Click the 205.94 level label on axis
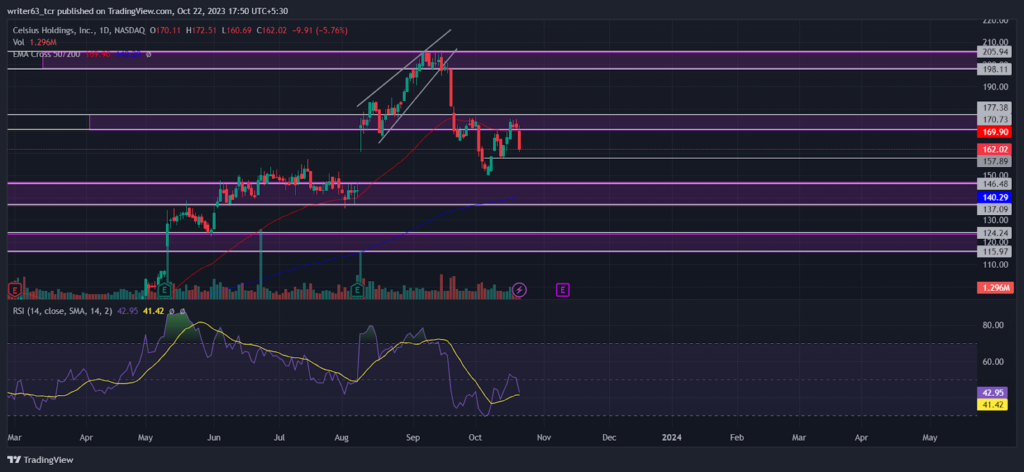The image size is (1024, 472). pyautogui.click(x=995, y=52)
